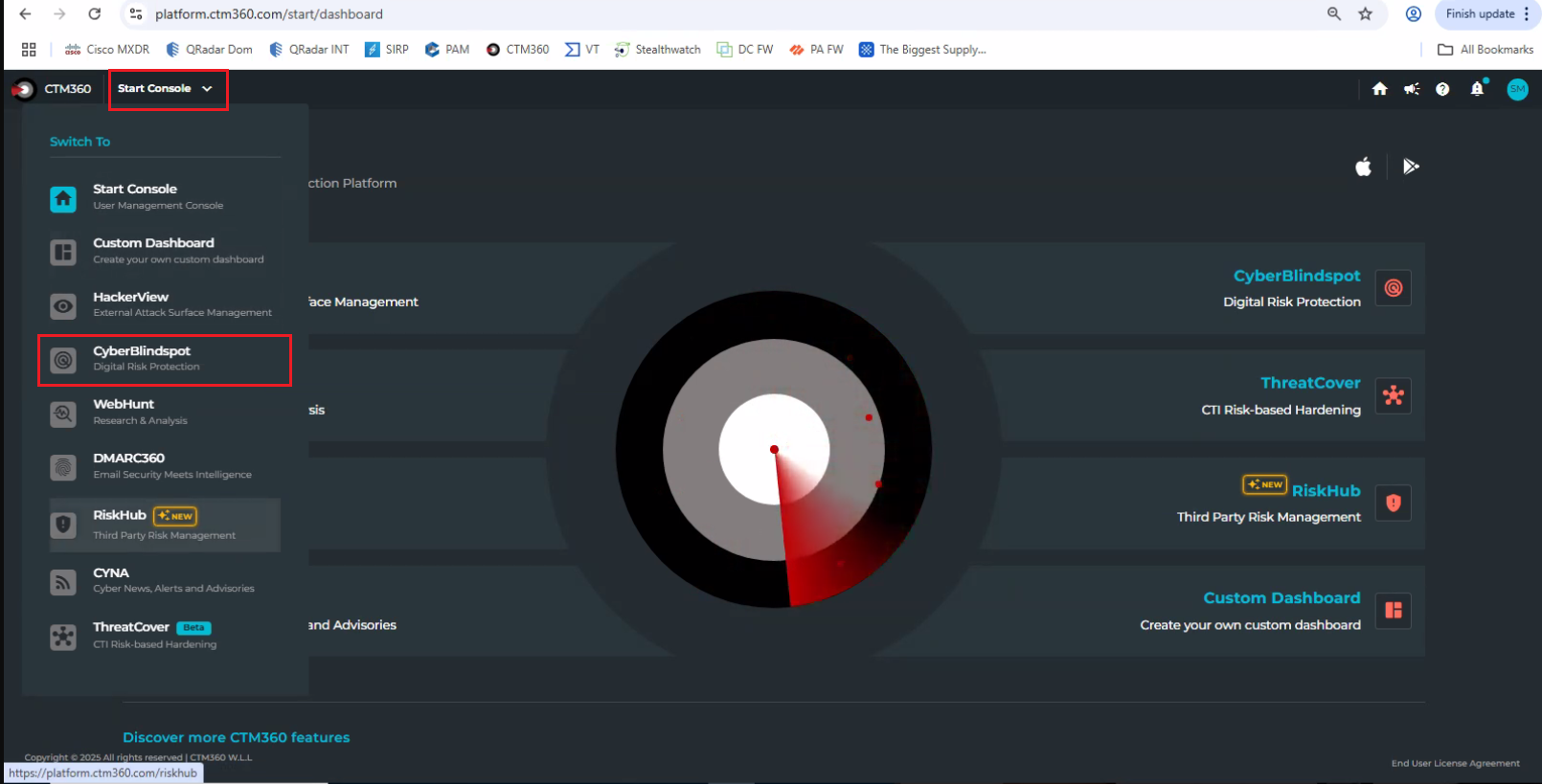1542x784 pixels.
Task: Click the address bar URL
Action: 269,14
